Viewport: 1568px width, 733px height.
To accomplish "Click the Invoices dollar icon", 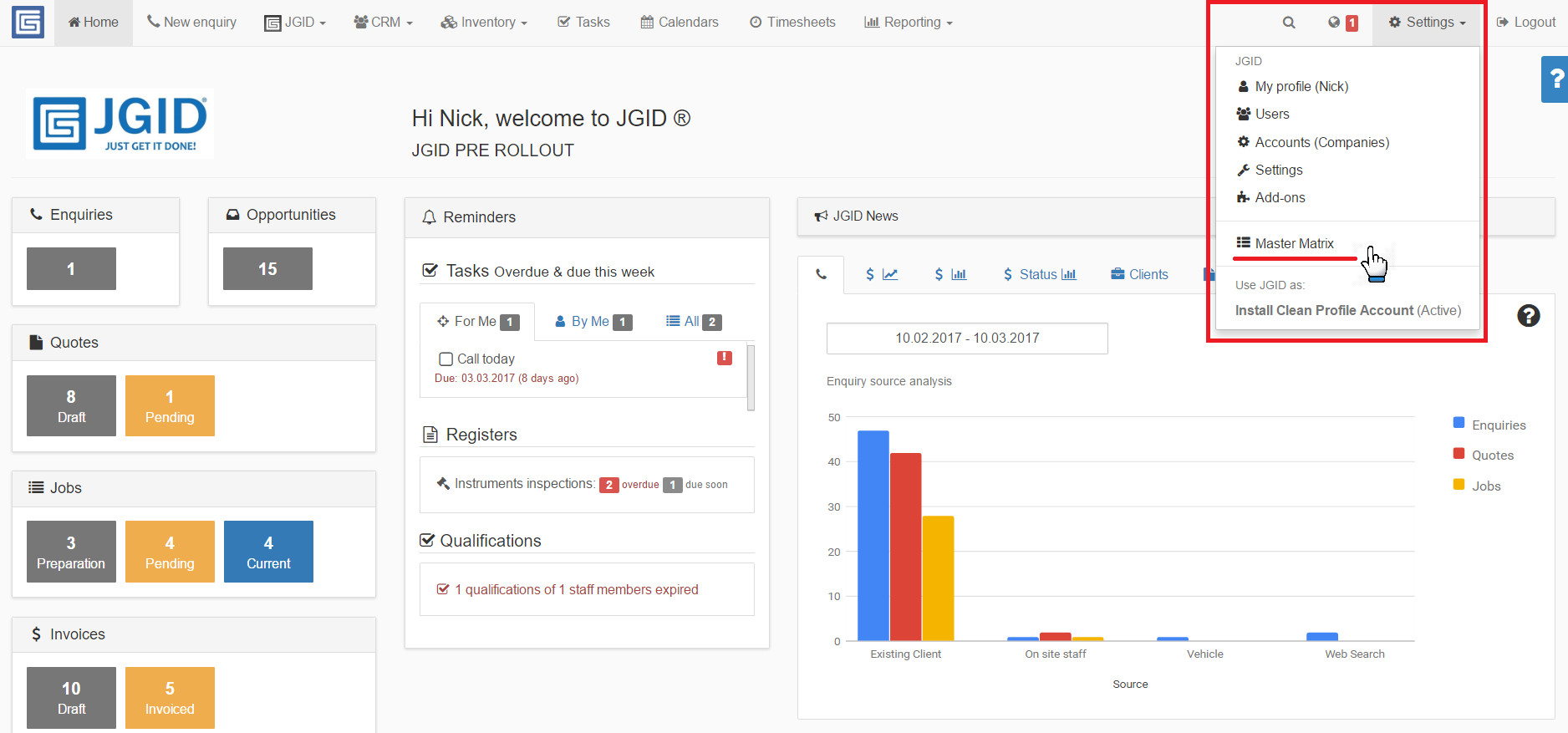I will [x=36, y=634].
